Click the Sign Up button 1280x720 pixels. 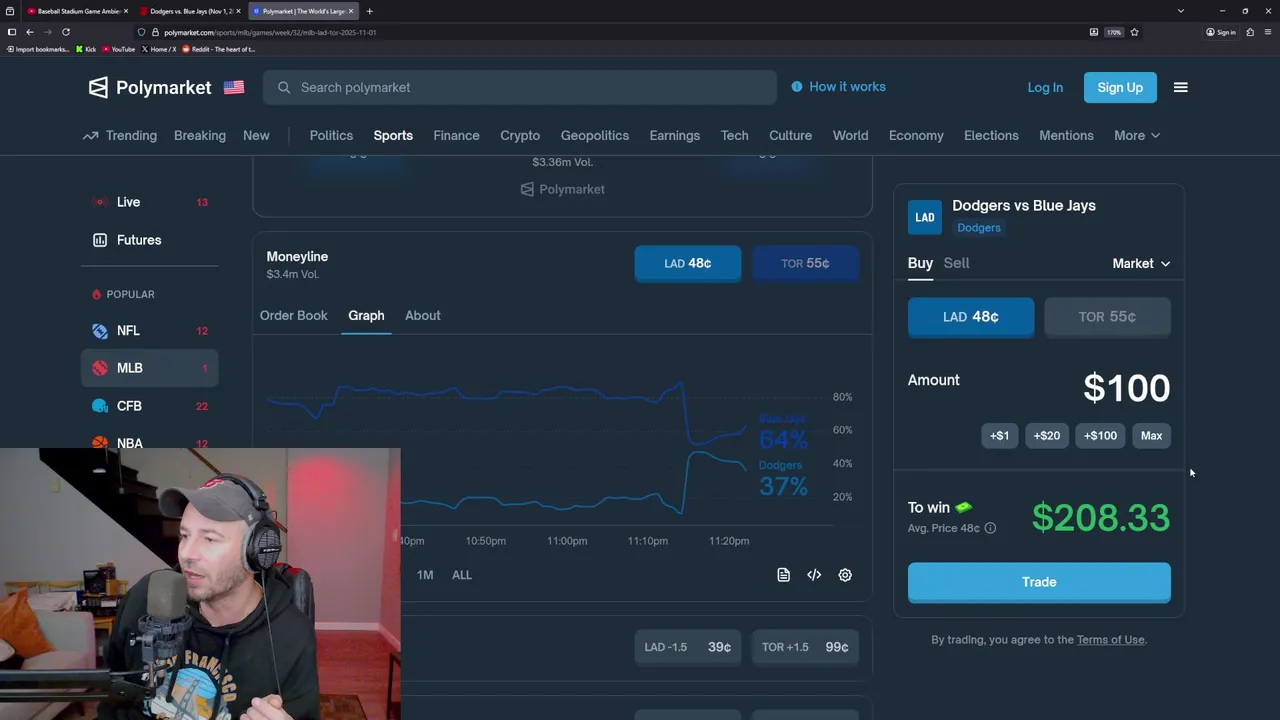pyautogui.click(x=1120, y=87)
